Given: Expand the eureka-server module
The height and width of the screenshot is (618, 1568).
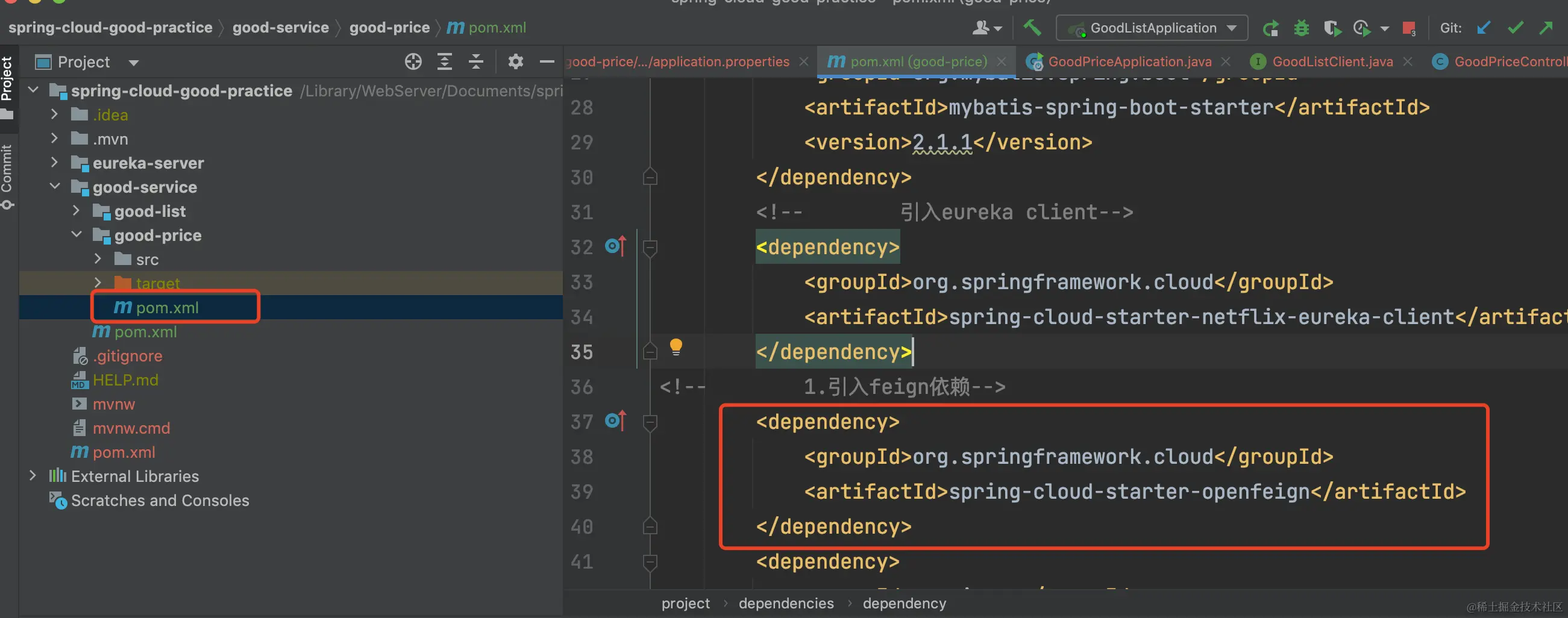Looking at the screenshot, I should coord(55,163).
